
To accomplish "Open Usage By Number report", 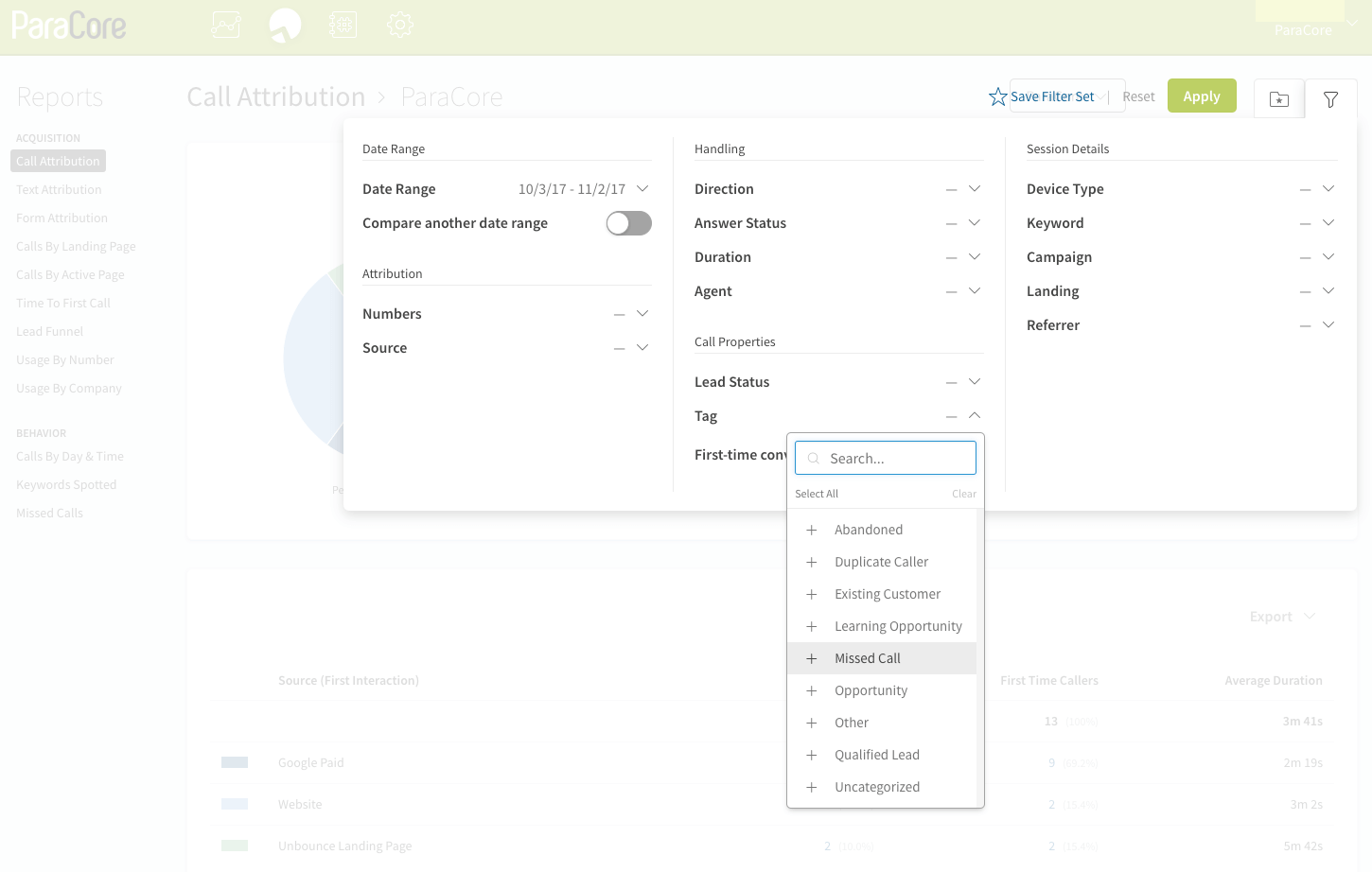I will pos(64,359).
